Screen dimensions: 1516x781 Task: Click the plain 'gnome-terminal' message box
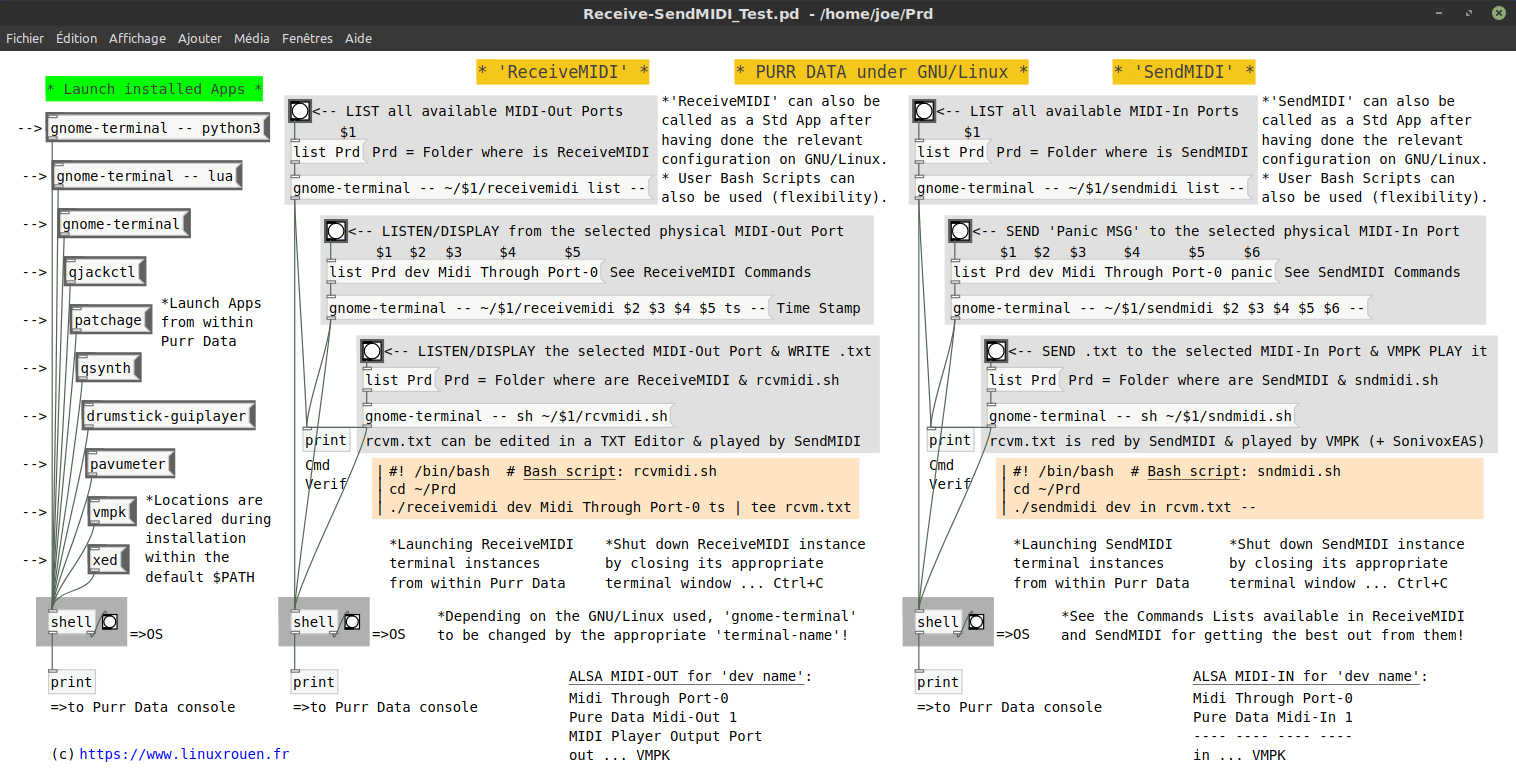124,225
